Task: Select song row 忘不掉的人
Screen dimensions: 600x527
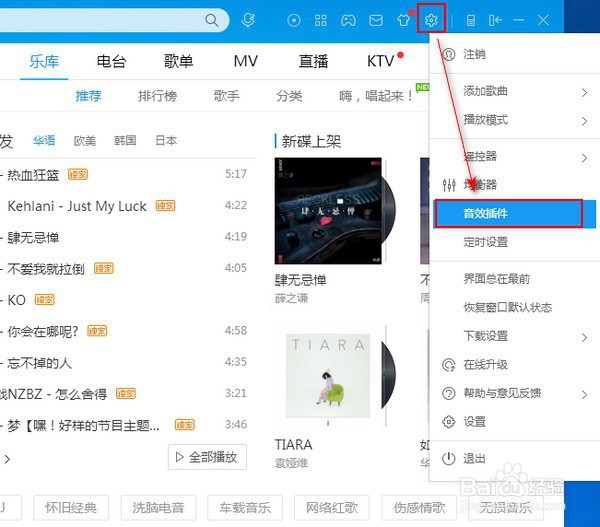Action: (125, 362)
